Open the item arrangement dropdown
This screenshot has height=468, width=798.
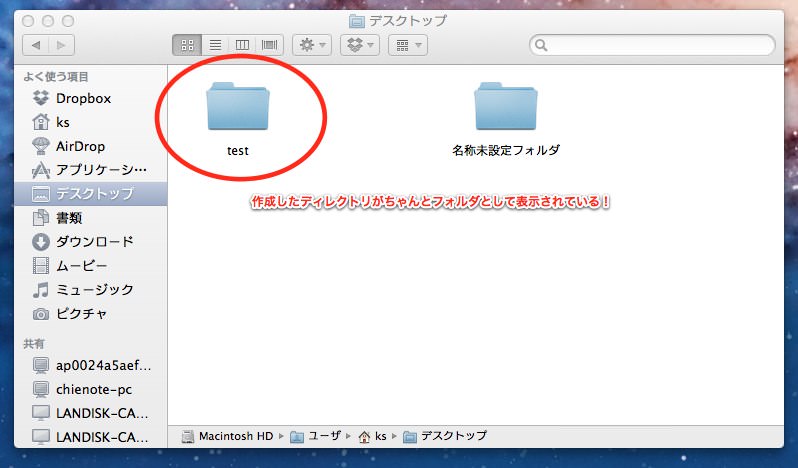408,45
